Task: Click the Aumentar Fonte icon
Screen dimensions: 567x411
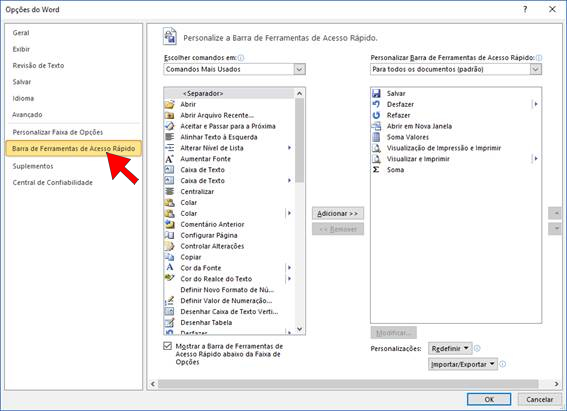Action: coord(169,159)
